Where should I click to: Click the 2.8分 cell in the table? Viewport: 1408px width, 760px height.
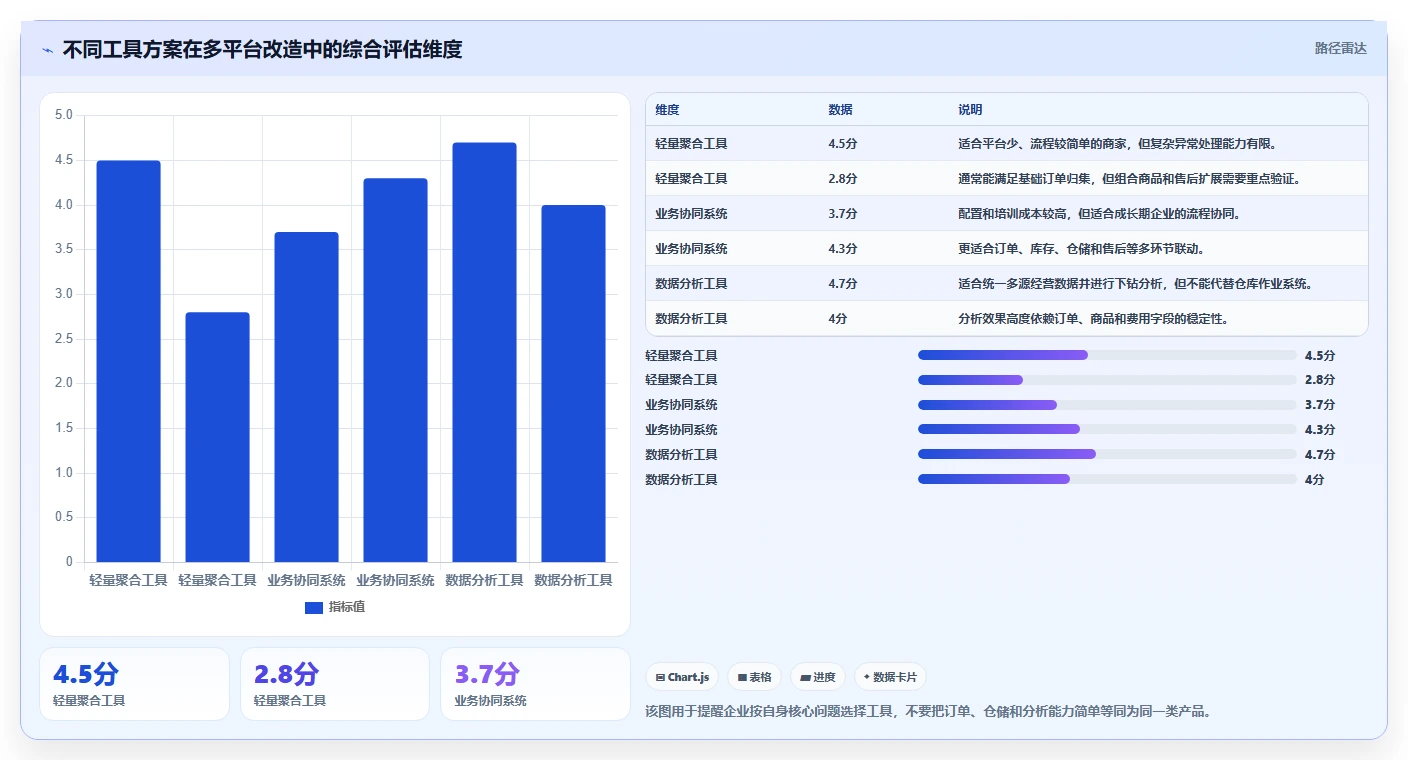click(843, 178)
